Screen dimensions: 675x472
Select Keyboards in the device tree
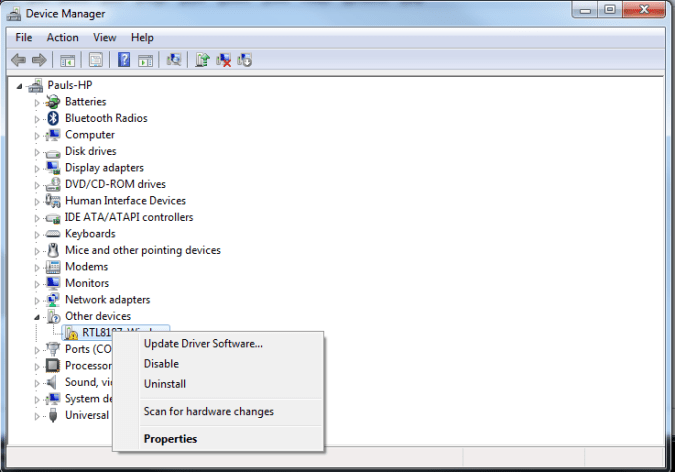coord(90,234)
